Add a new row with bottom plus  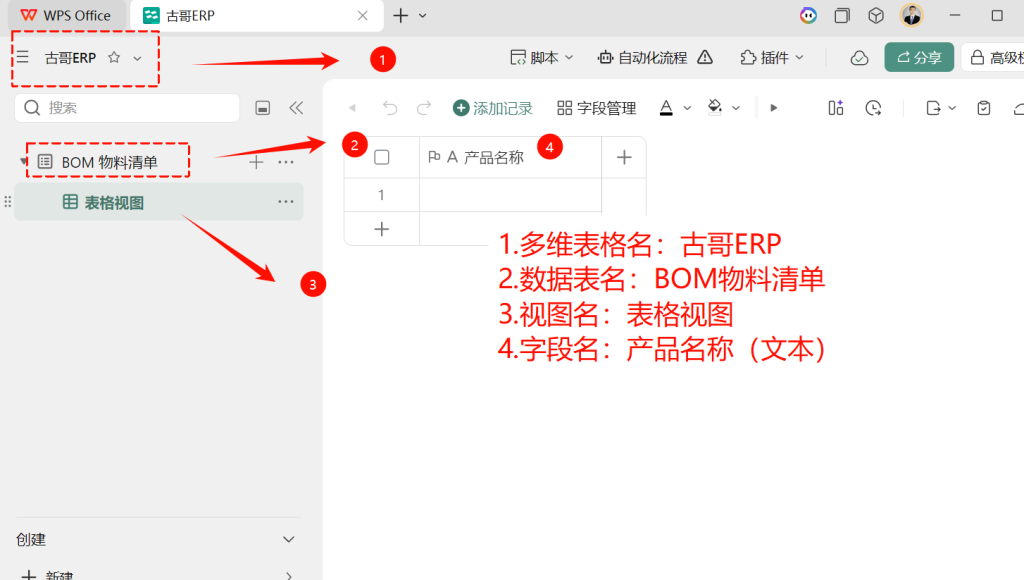tap(381, 229)
